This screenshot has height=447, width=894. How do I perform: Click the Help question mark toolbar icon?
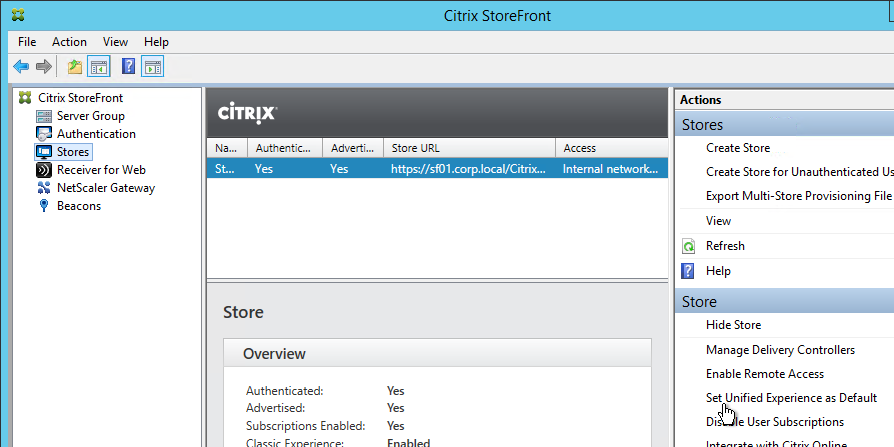click(x=129, y=67)
